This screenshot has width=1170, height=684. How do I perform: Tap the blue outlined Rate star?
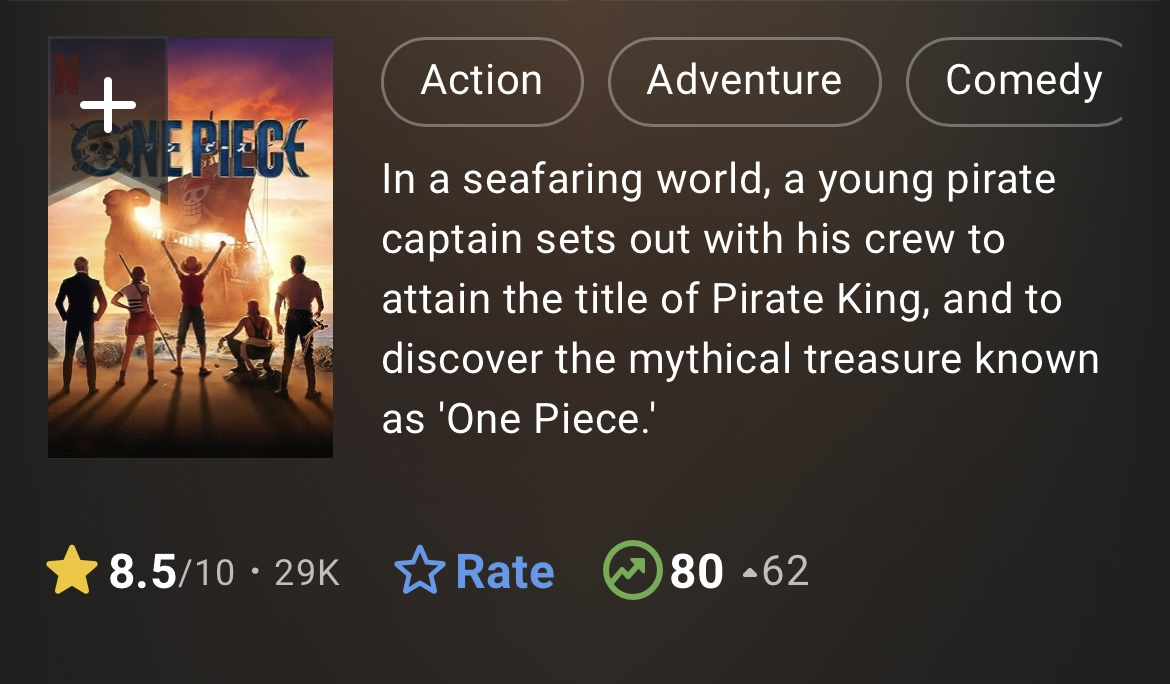tap(418, 572)
